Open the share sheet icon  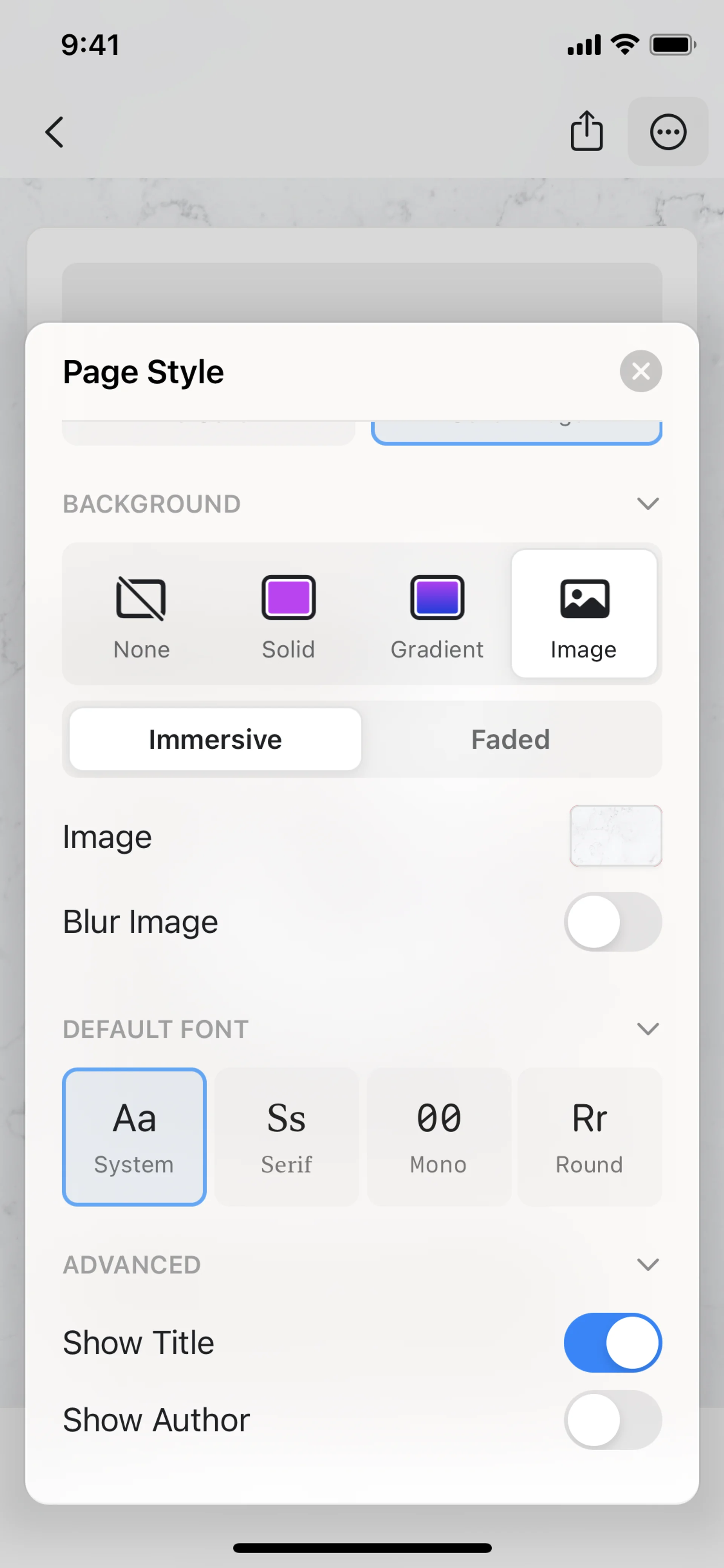pyautogui.click(x=586, y=131)
